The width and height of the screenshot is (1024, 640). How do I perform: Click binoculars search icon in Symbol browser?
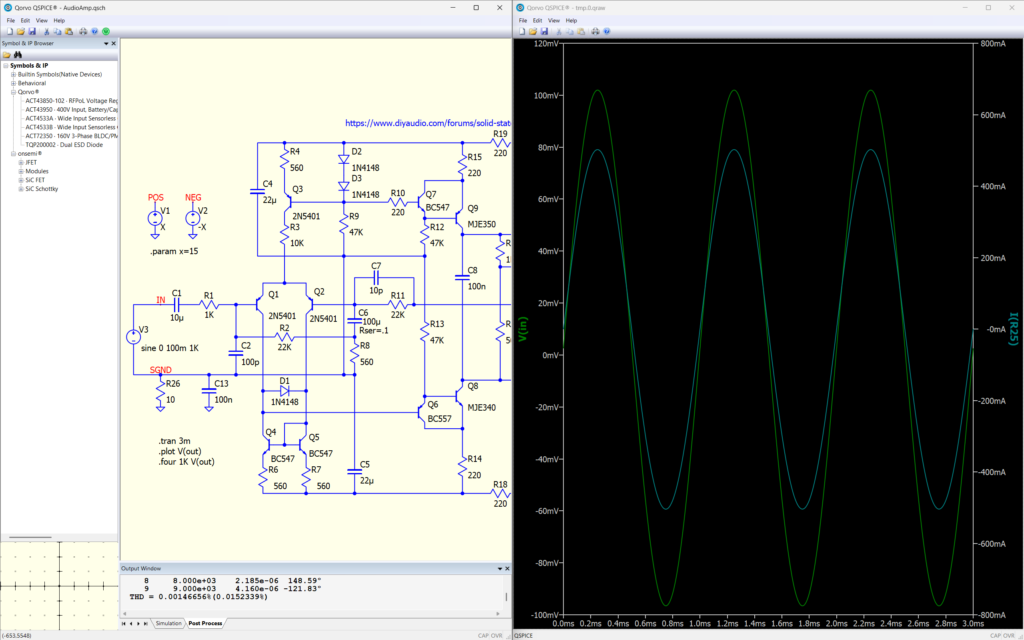point(17,55)
